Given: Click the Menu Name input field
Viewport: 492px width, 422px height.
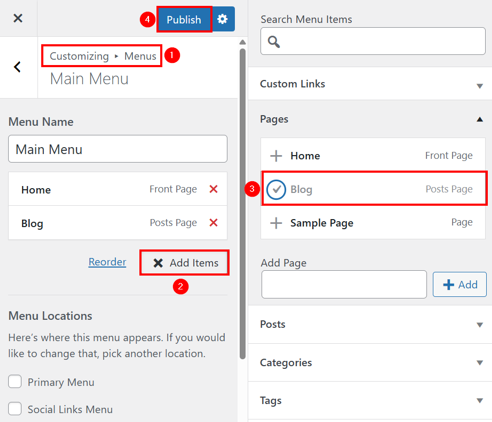Looking at the screenshot, I should coord(118,149).
